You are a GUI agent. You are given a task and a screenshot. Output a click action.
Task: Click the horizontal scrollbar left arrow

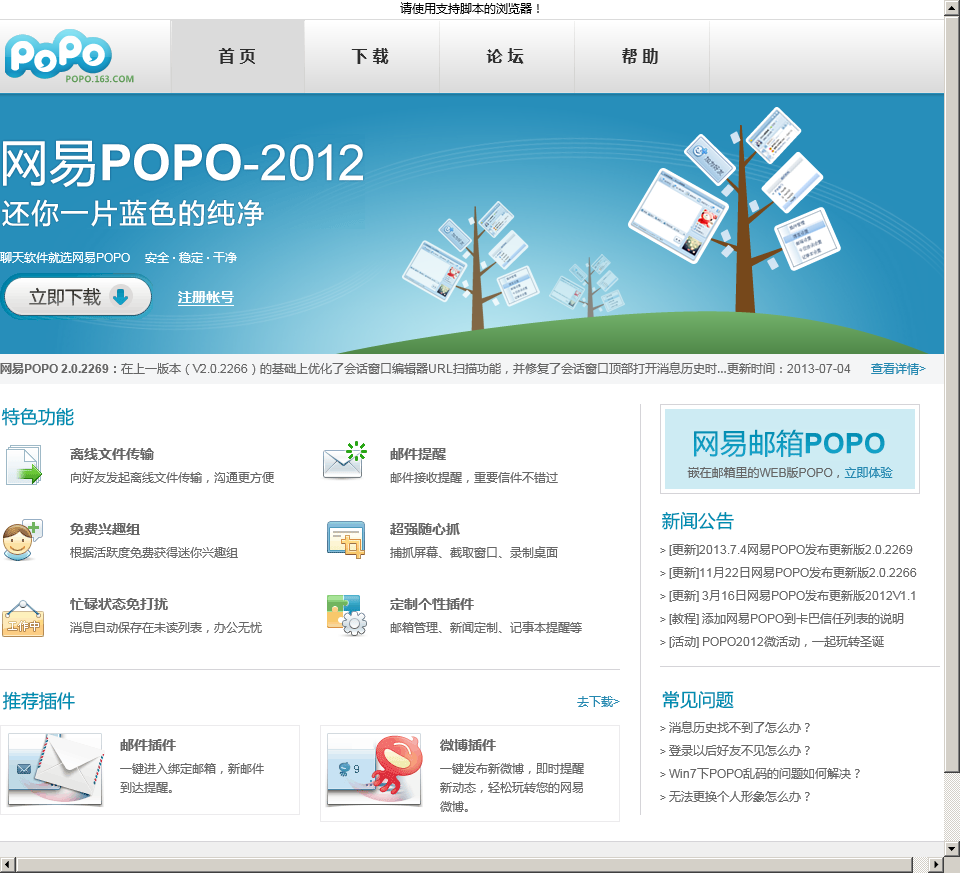point(7,864)
